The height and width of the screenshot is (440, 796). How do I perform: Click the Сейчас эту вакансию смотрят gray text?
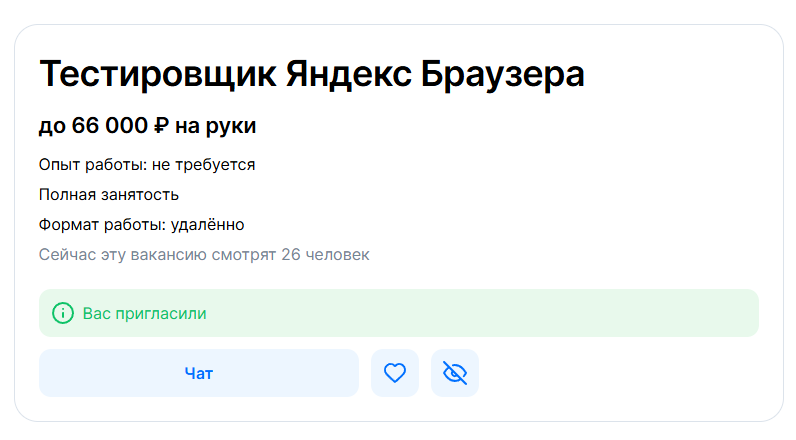(157, 254)
